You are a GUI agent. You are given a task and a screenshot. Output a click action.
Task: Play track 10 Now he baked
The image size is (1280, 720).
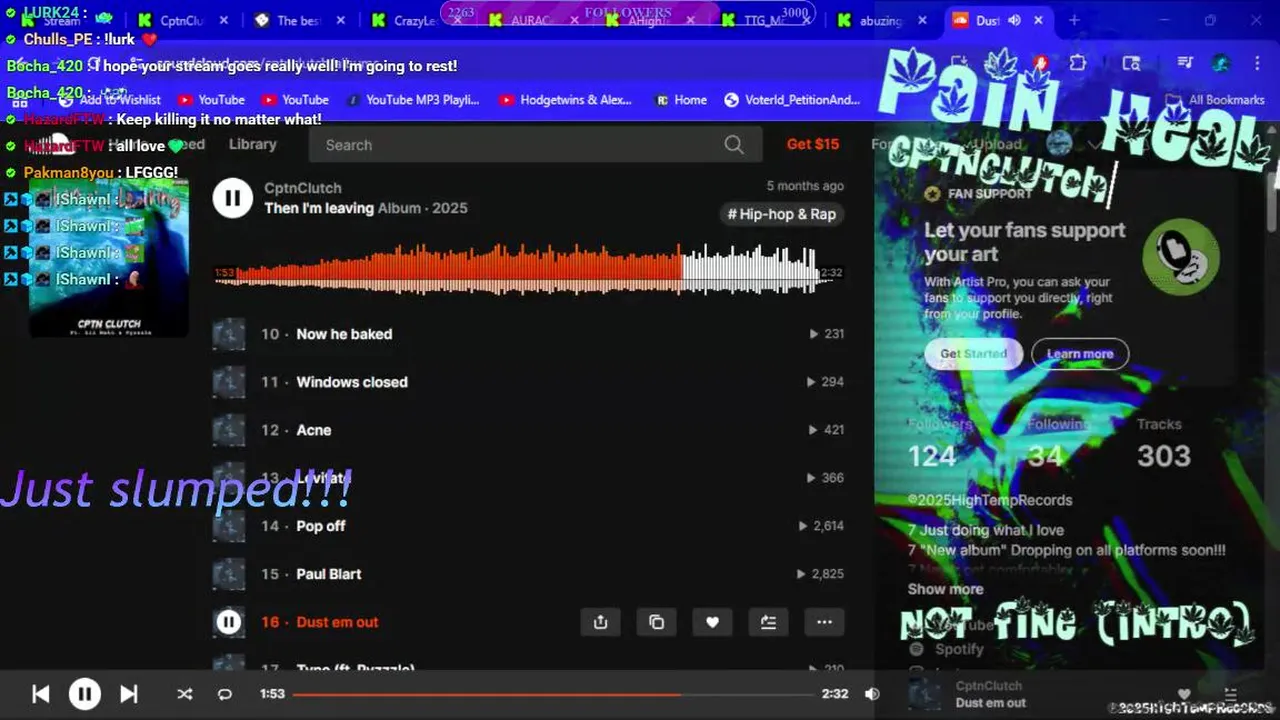[344, 334]
